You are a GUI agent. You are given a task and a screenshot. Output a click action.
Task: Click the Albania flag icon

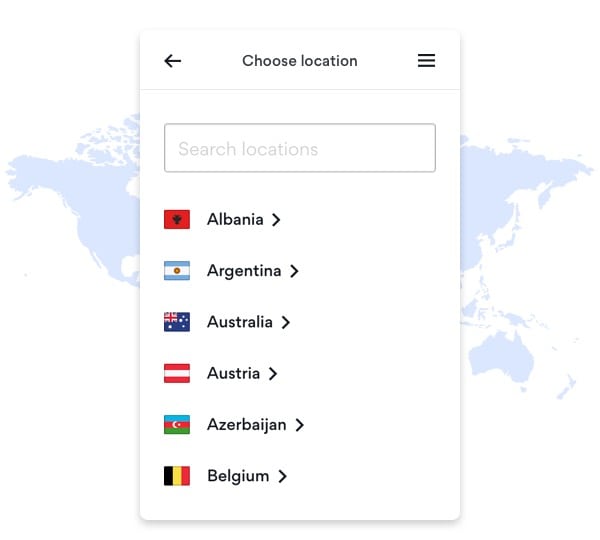pos(177,219)
